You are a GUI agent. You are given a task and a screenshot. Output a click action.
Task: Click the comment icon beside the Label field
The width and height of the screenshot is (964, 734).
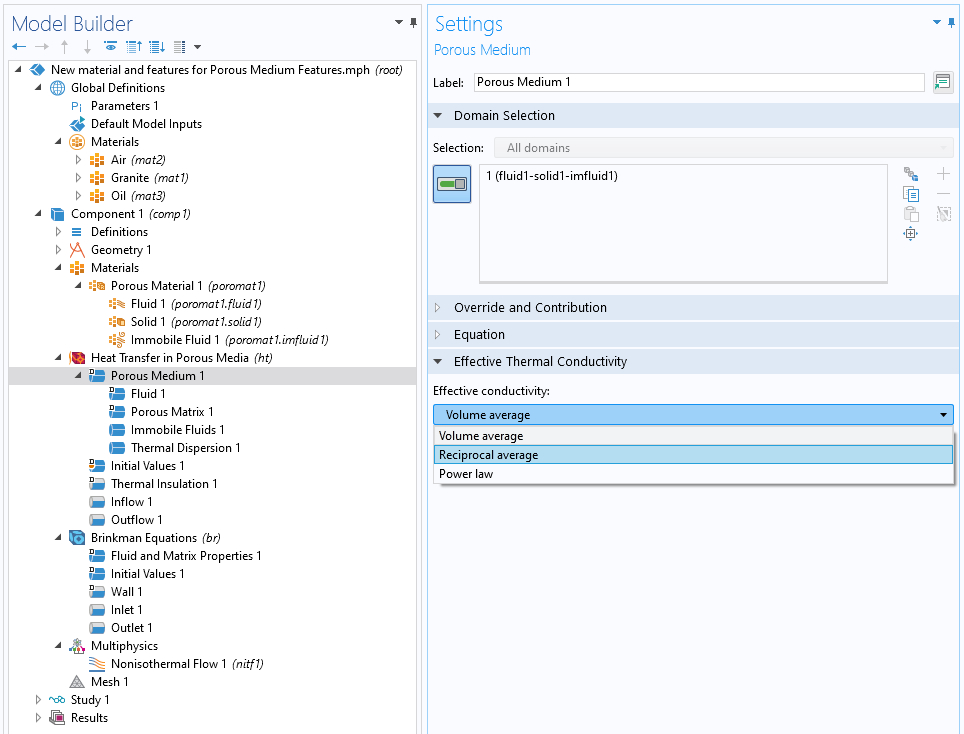(942, 82)
